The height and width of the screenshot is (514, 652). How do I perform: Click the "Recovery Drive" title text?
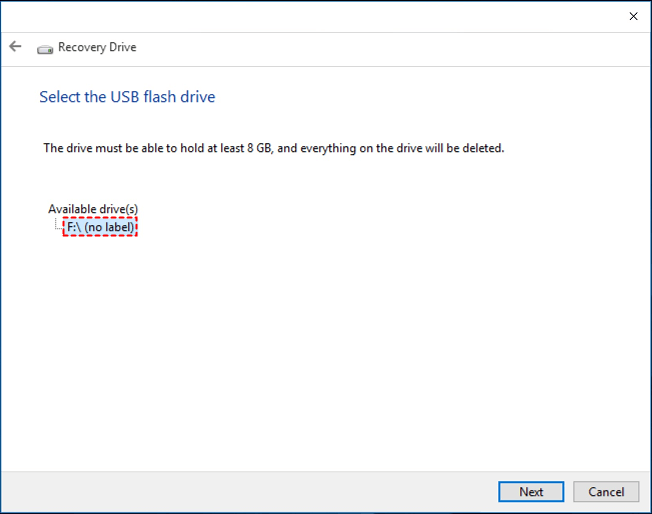97,47
